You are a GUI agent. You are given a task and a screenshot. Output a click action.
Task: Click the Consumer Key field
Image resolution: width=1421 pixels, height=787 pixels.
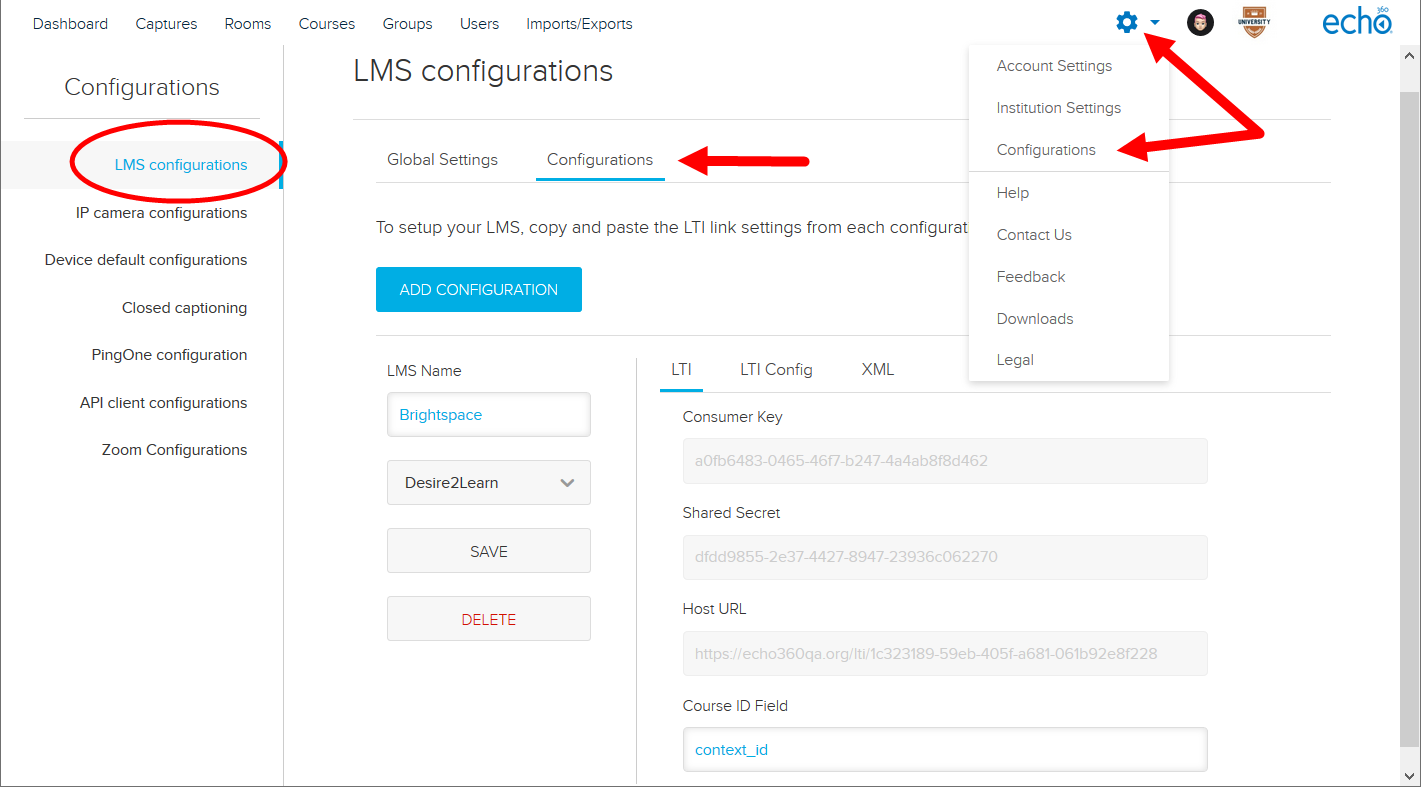(945, 461)
